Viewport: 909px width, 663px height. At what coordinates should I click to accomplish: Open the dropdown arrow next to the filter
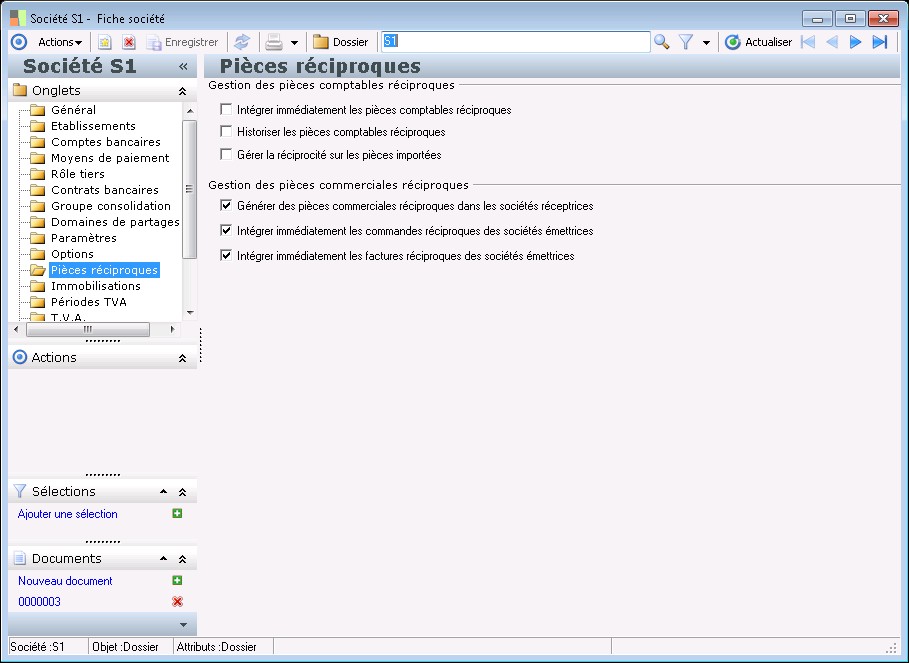point(706,43)
